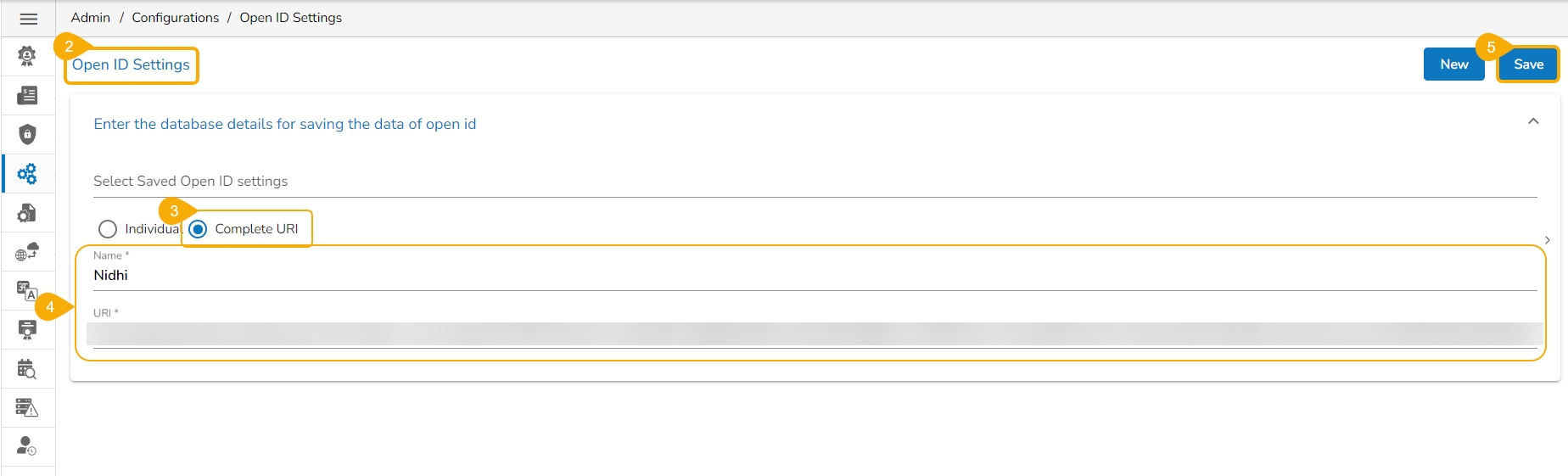Viewport: 1568px width, 476px height.
Task: Open the user clock history sidebar icon
Action: (x=27, y=446)
